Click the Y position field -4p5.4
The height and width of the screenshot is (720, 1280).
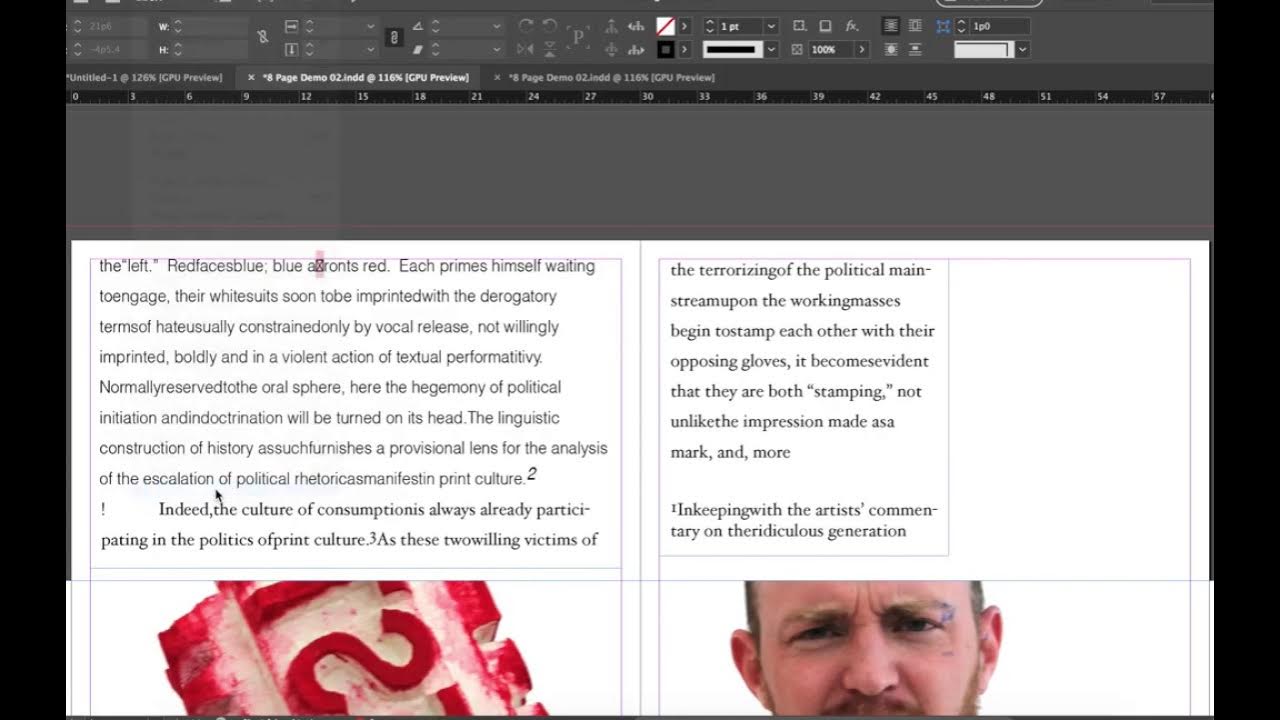[x=115, y=49]
